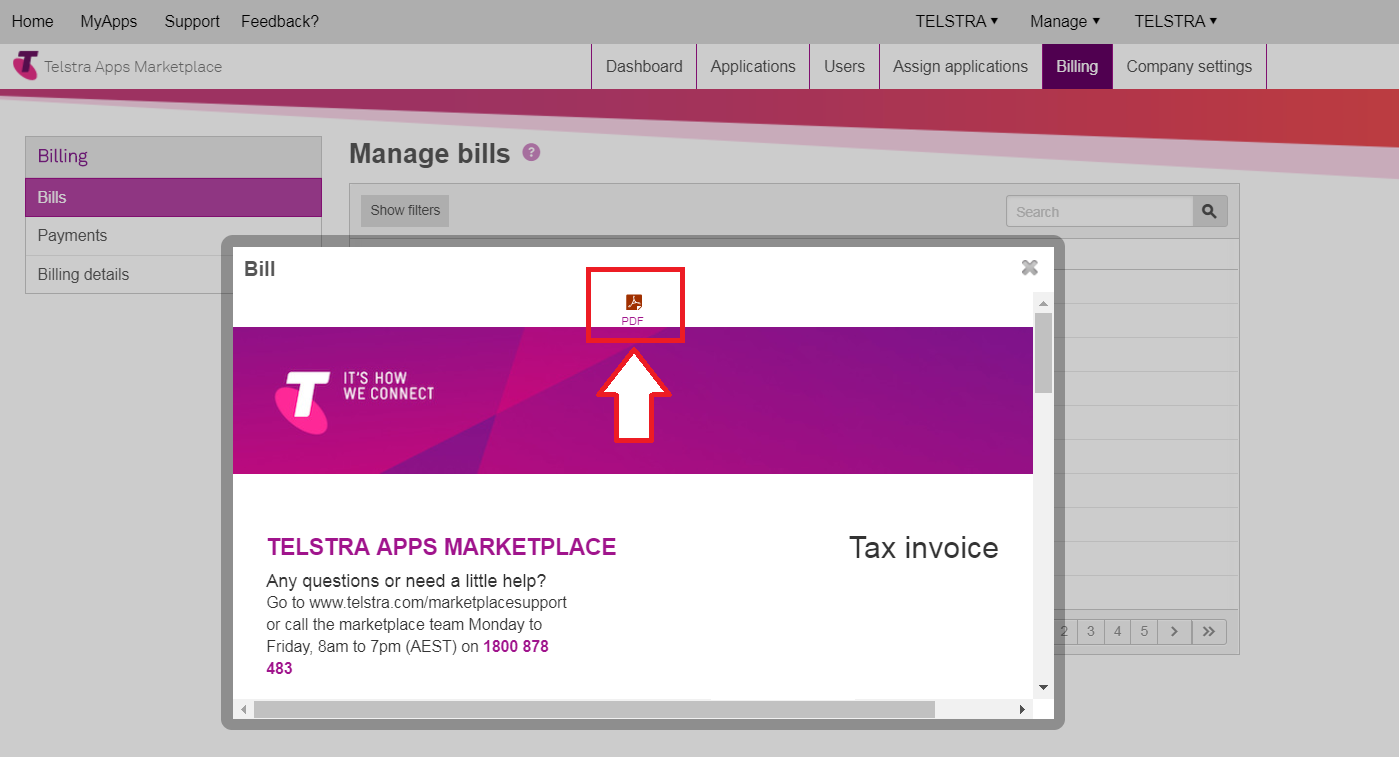Open the Feedback? link
Screen dimensions: 1399x757
[279, 21]
